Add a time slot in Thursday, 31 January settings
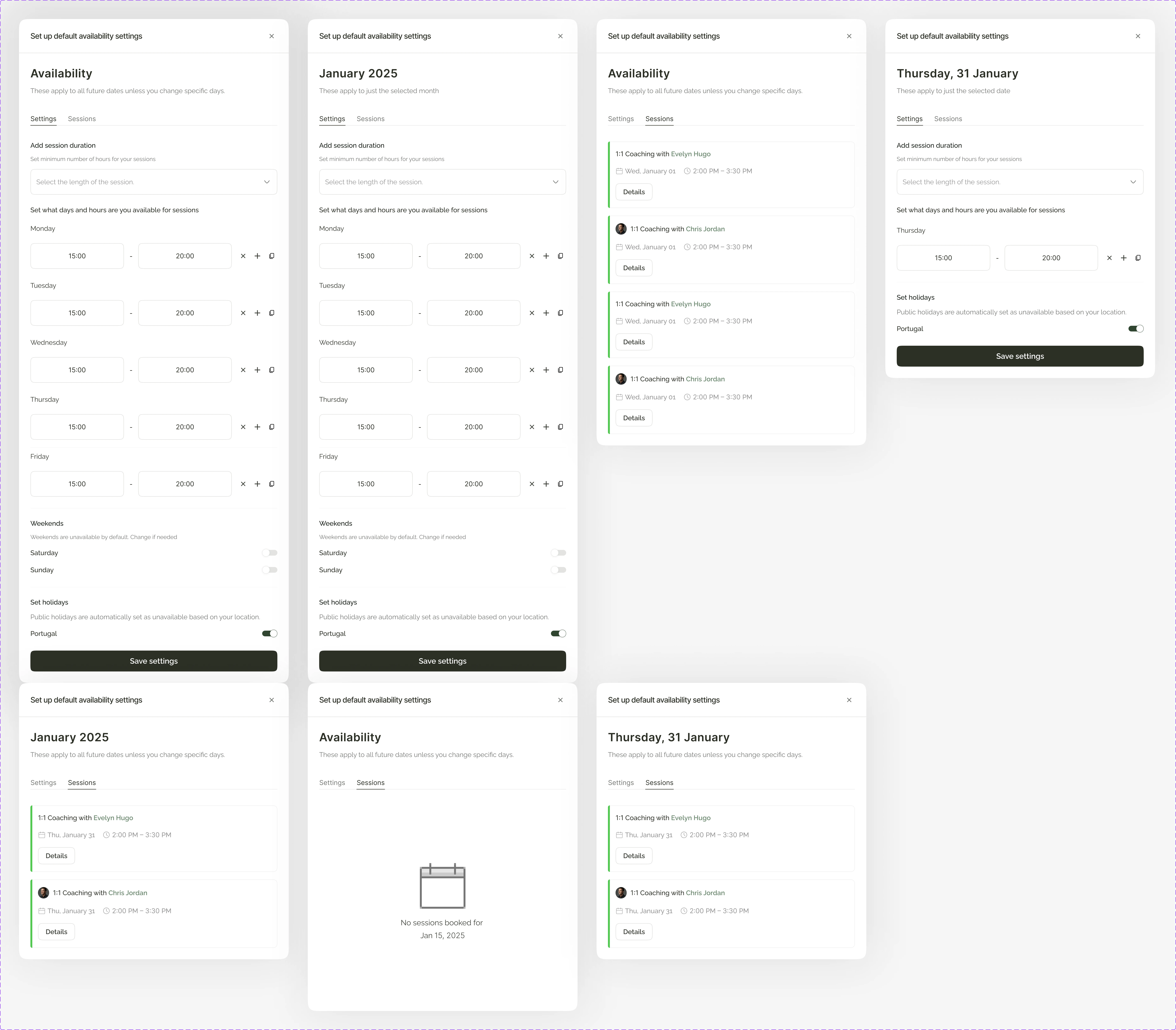 [1124, 258]
